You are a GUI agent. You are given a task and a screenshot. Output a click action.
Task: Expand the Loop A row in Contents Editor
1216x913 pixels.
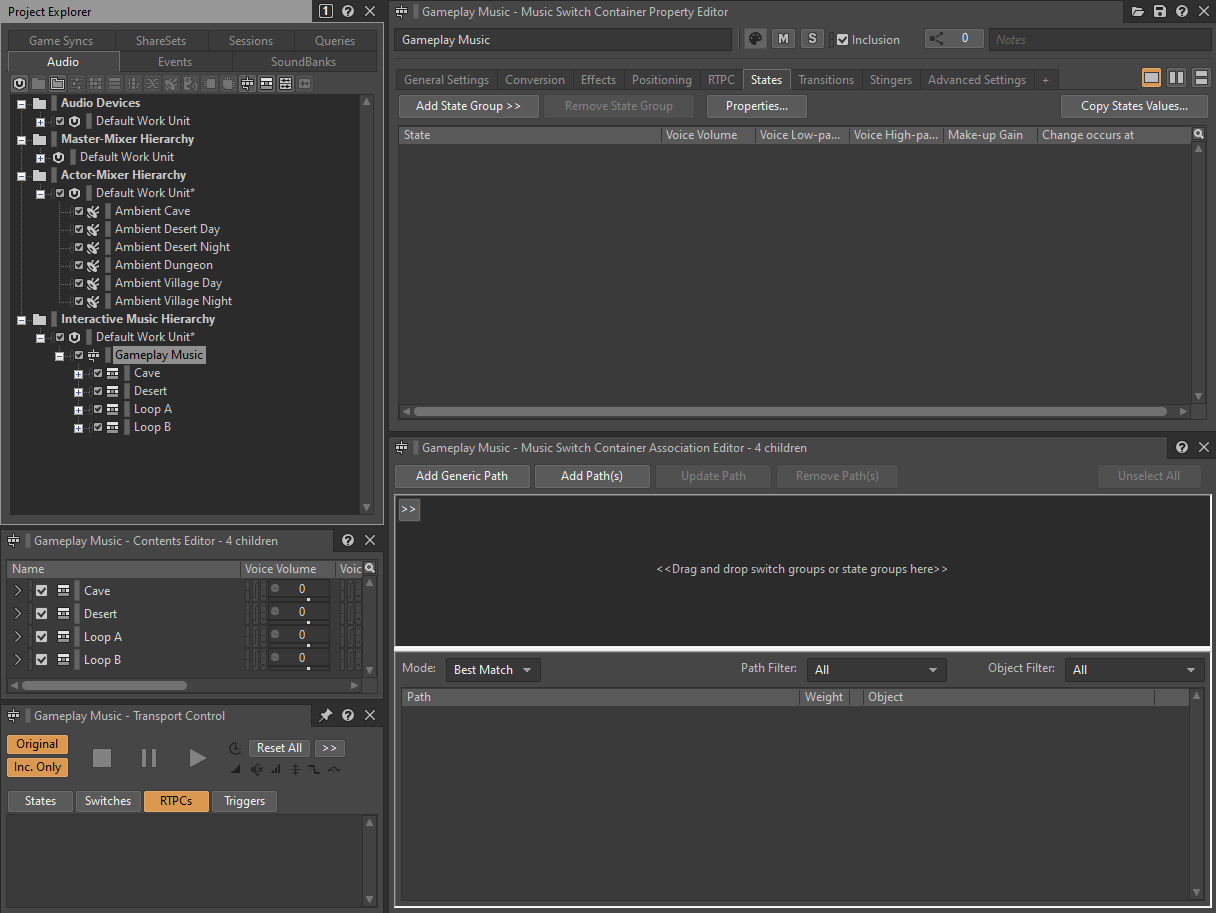tap(18, 637)
